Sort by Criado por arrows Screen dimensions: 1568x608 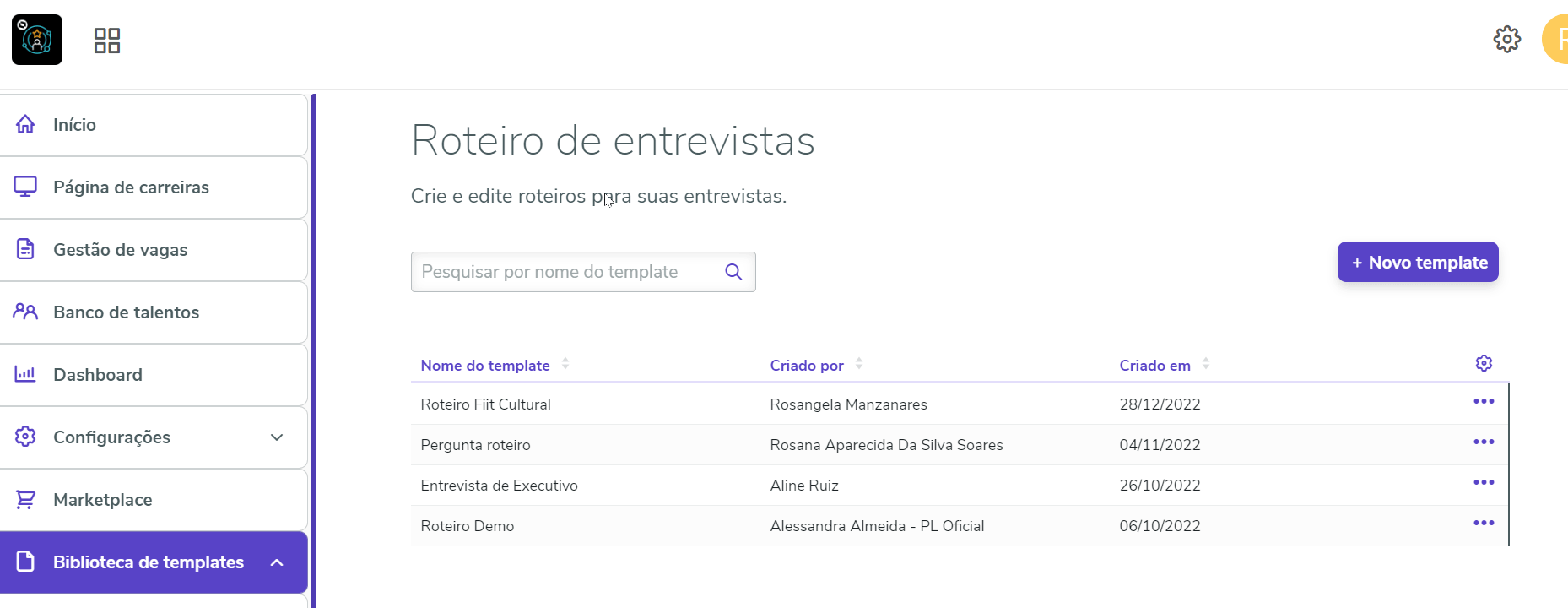click(x=859, y=364)
